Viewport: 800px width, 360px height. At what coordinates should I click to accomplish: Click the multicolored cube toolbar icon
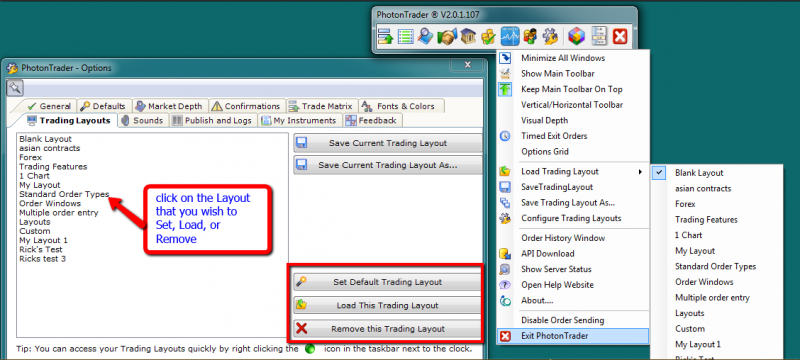click(577, 37)
